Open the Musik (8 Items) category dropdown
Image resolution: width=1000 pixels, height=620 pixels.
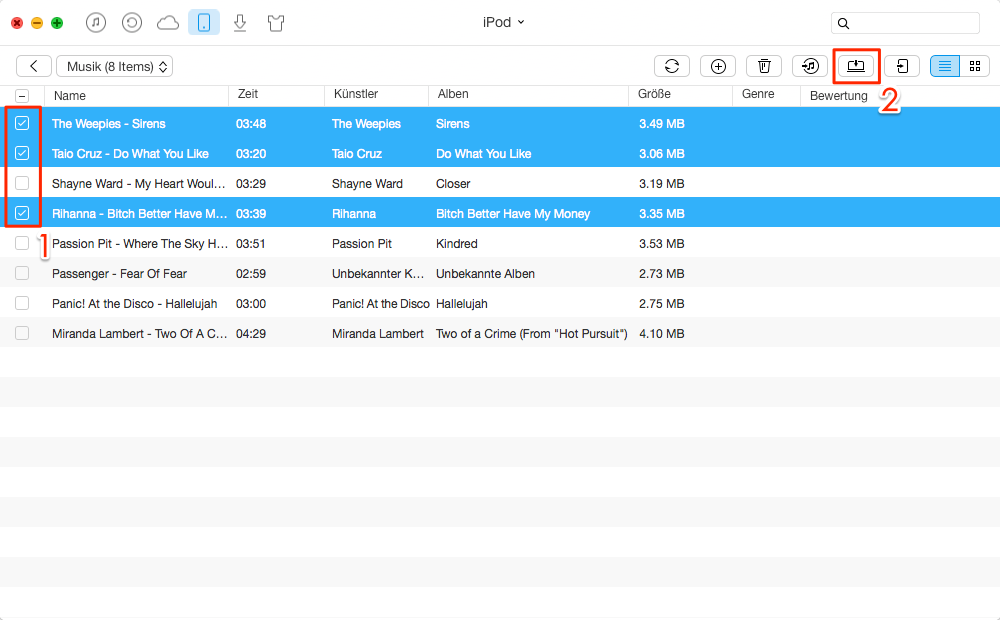[x=115, y=66]
